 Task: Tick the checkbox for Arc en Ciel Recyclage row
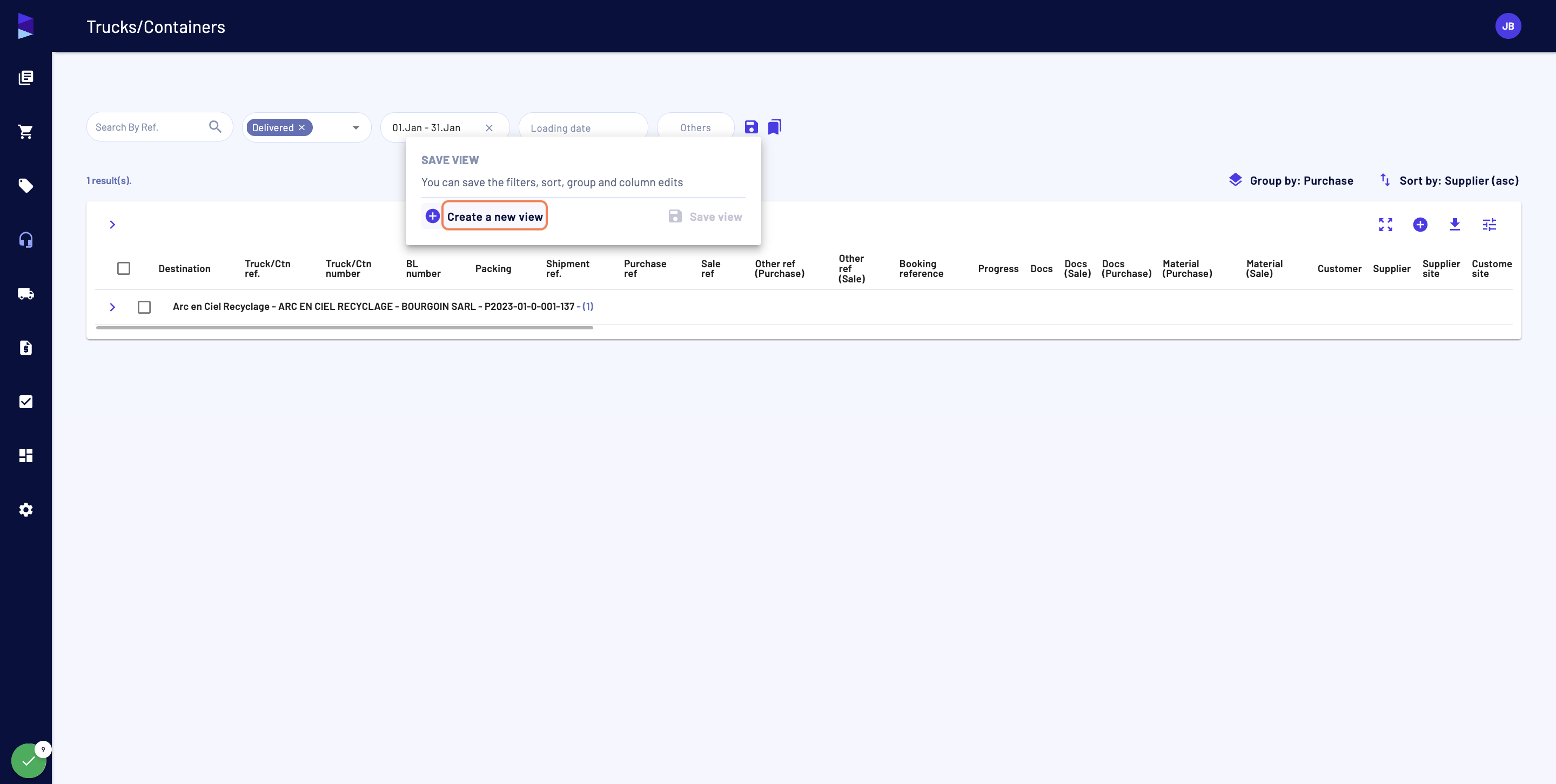[144, 307]
